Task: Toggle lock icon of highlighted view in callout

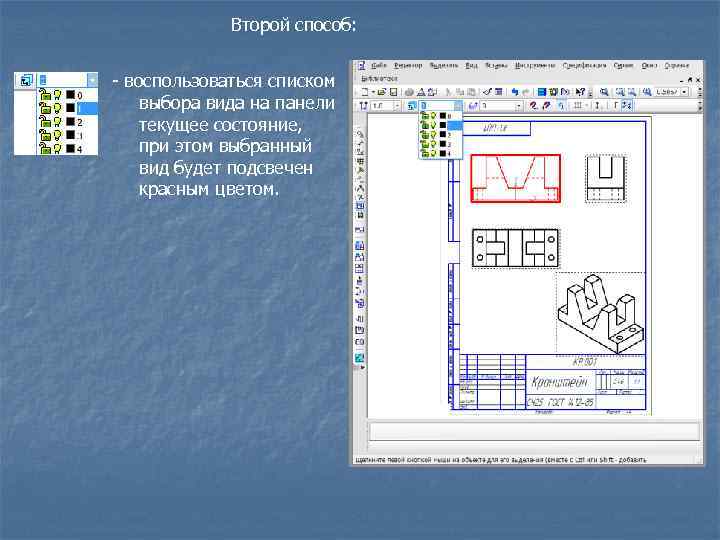Action: tap(45, 108)
